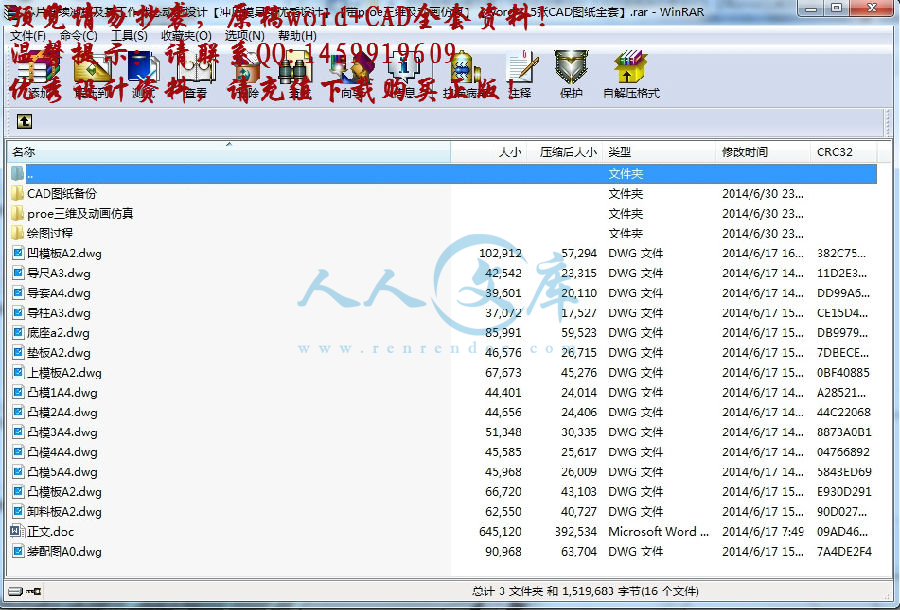This screenshot has height=610, width=900.
Task: Click the DWG file icon beside 凹模板A2.dwg
Action: coord(18,253)
